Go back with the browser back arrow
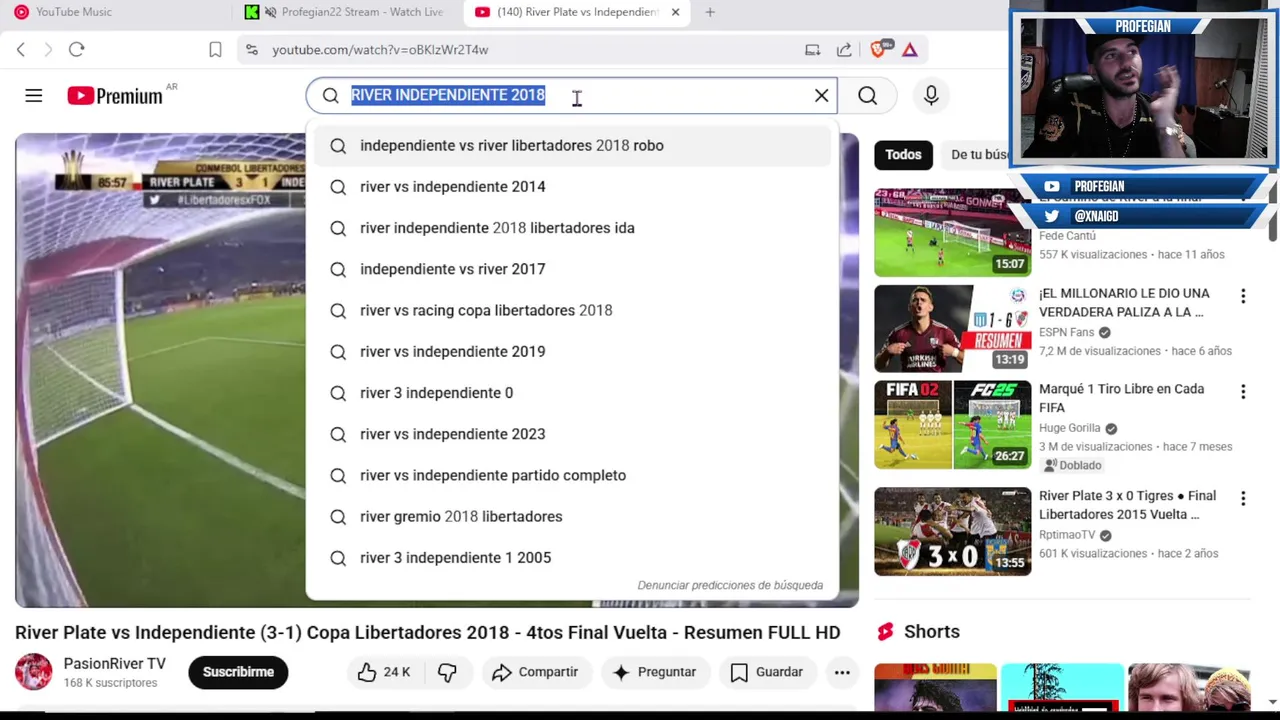The width and height of the screenshot is (1280, 720). click(21, 49)
